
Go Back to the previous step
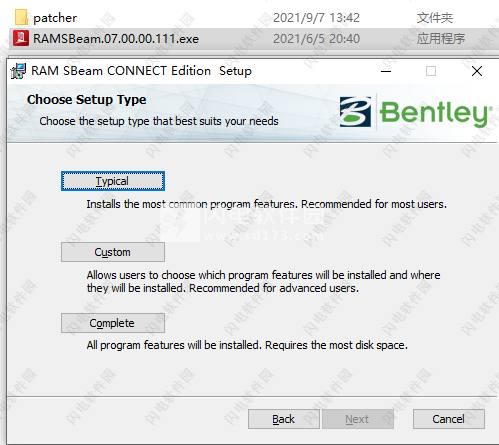click(284, 419)
